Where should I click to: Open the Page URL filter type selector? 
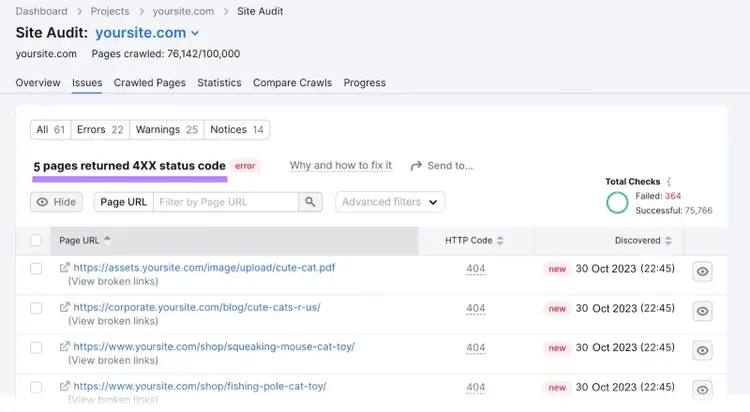[x=123, y=202]
